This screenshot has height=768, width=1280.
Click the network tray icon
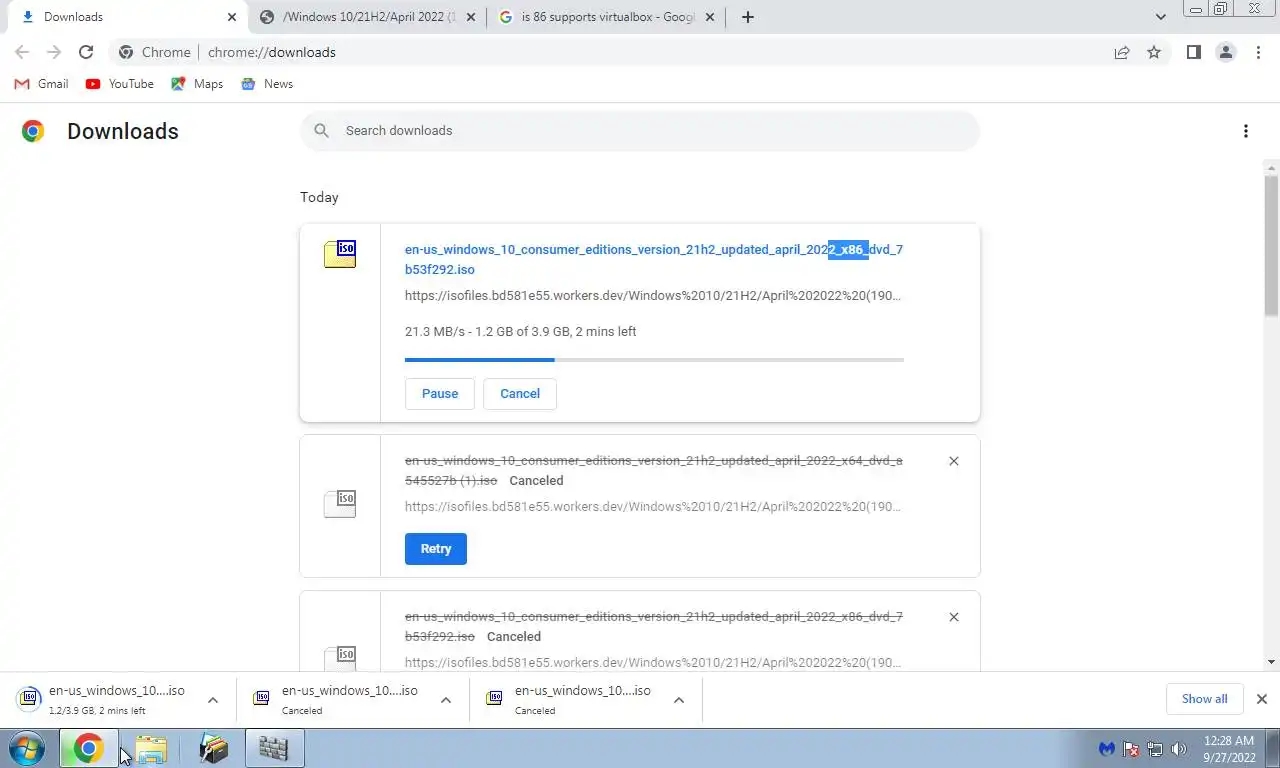pyautogui.click(x=1155, y=749)
